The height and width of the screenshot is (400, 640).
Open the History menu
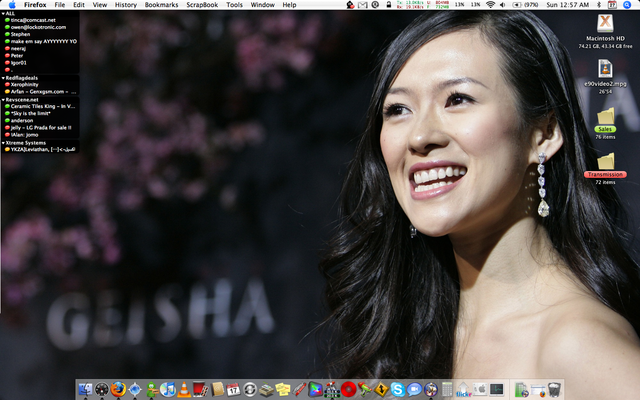click(126, 5)
